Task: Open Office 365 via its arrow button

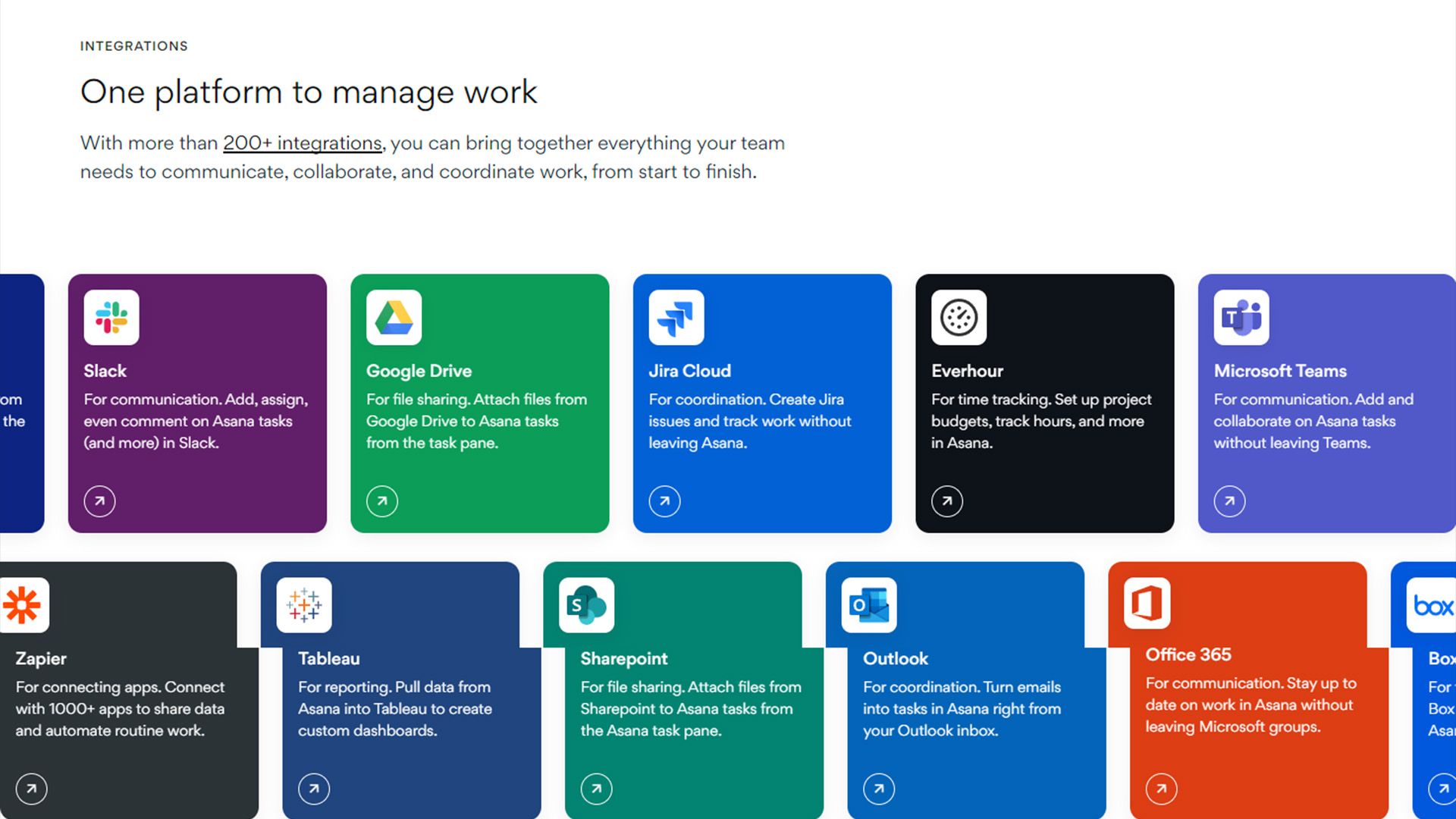Action: [x=1161, y=789]
